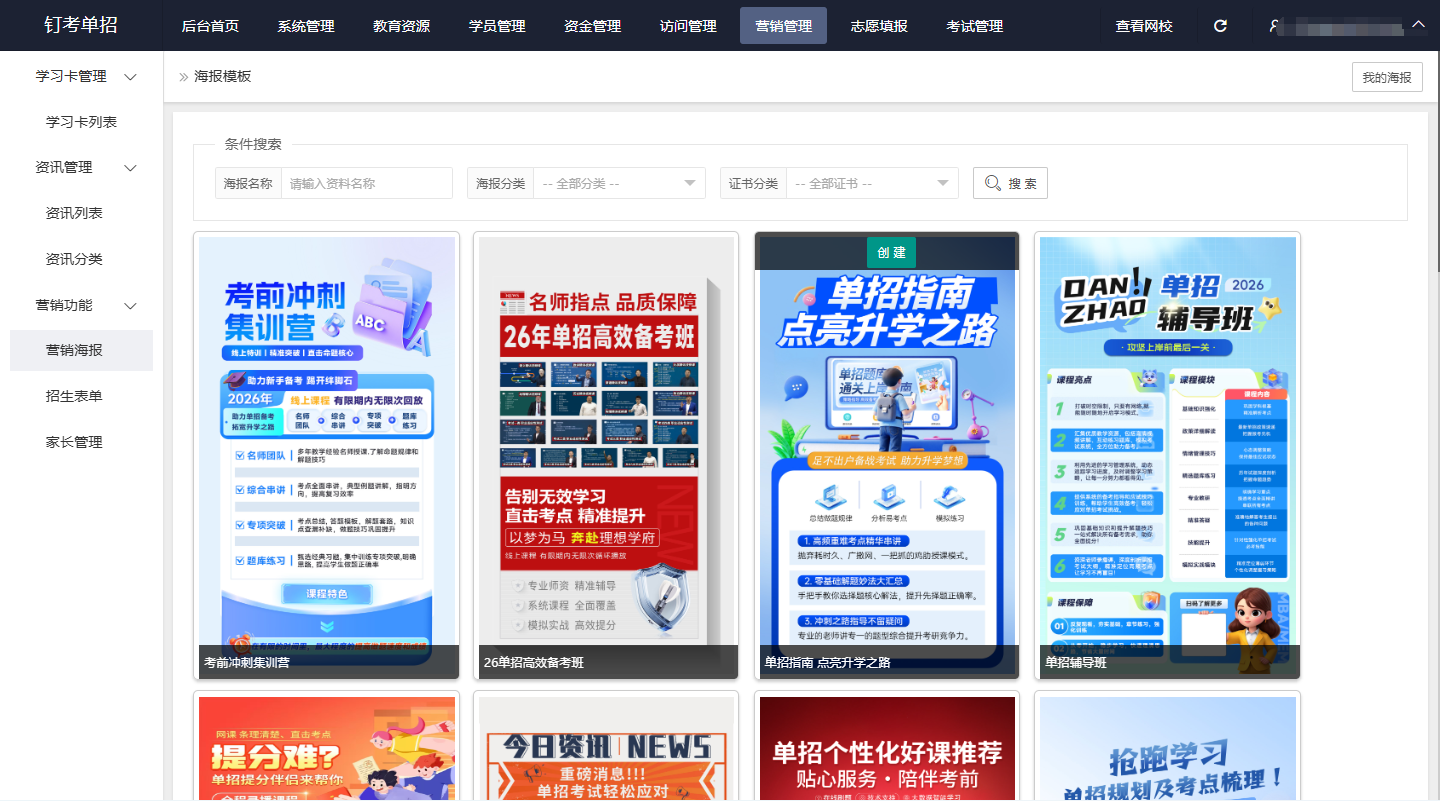1440x801 pixels.
Task: Collapse the 学习卡管理 sidebar group
Action: coord(130,77)
